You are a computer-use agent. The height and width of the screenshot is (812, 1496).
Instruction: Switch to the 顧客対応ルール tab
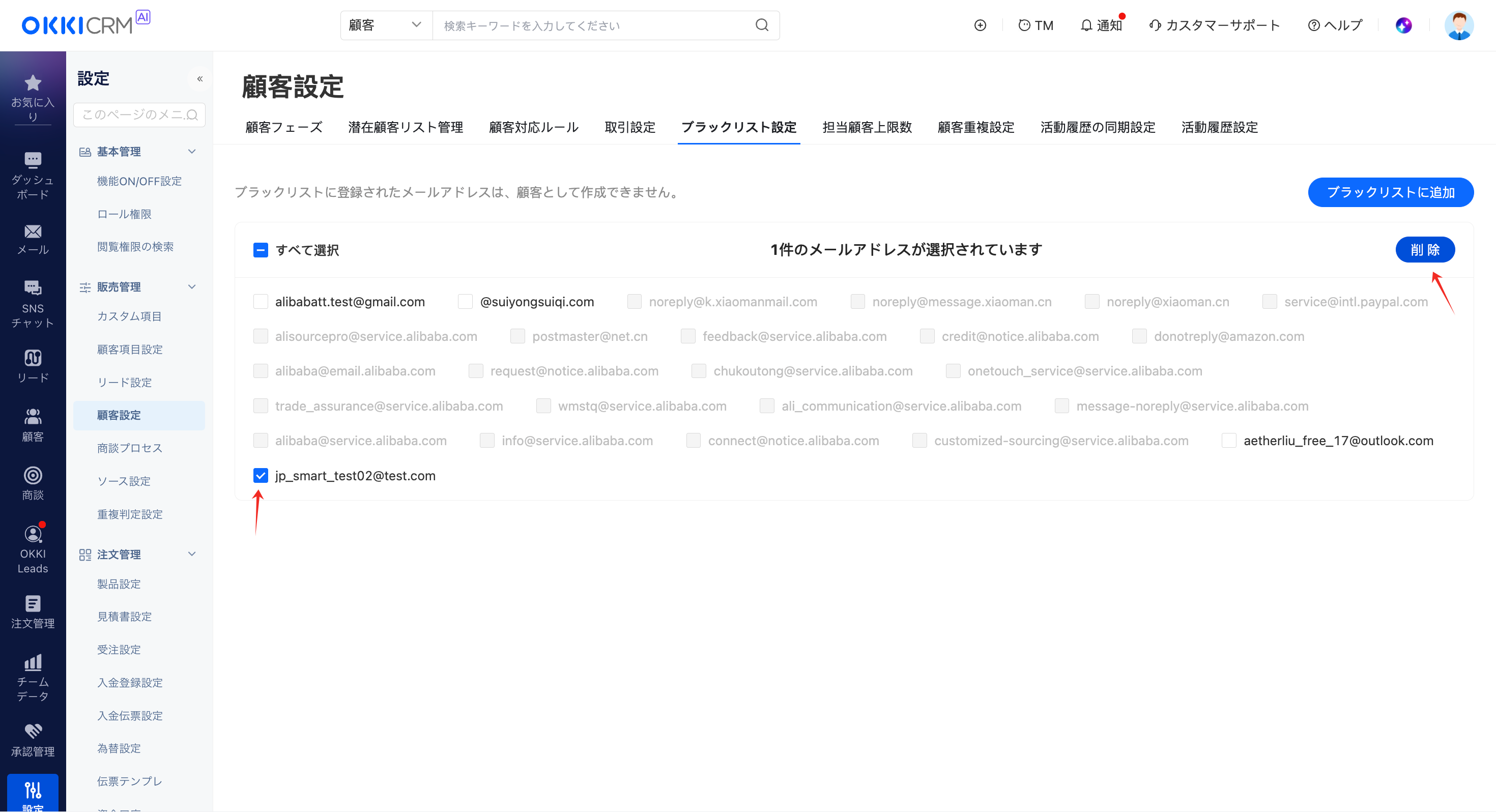click(534, 127)
